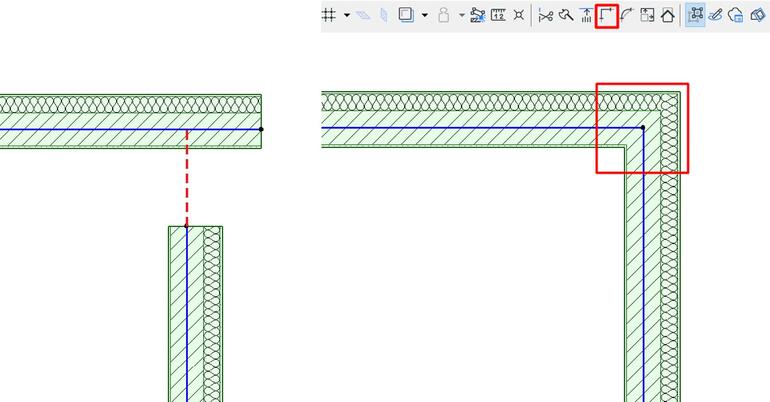Select the Intersect corner tool

[606, 16]
